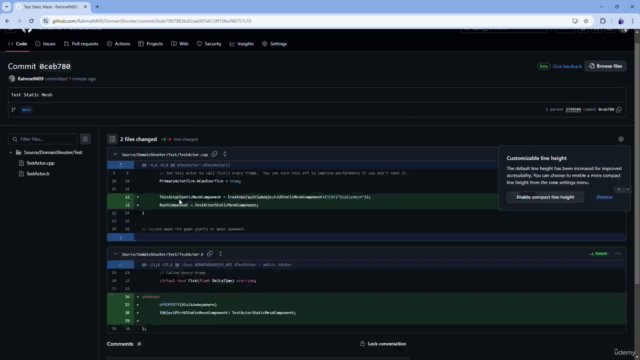Copy the full commit SHA icon

point(619,109)
